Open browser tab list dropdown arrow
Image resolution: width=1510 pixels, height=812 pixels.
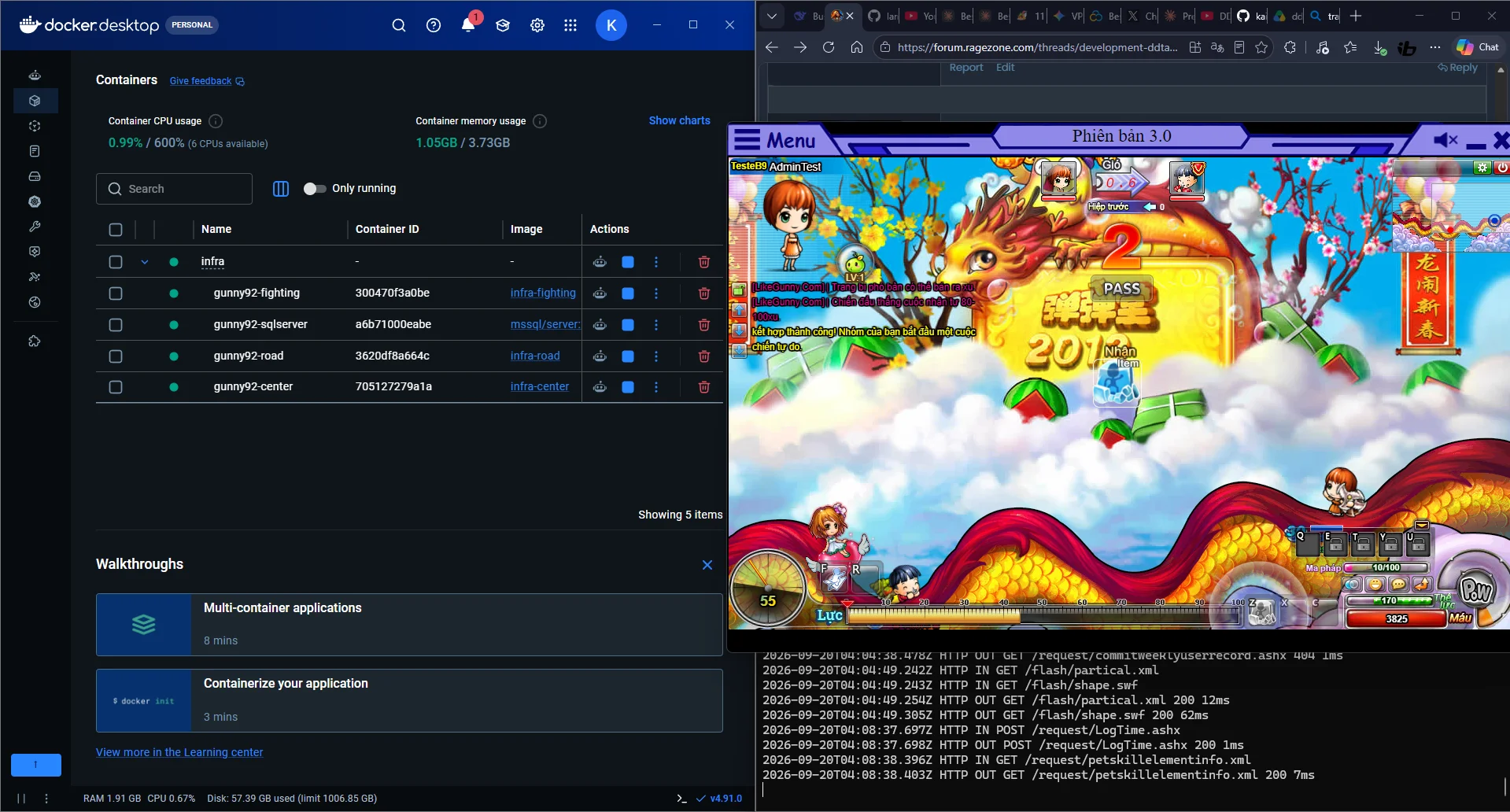click(x=772, y=16)
